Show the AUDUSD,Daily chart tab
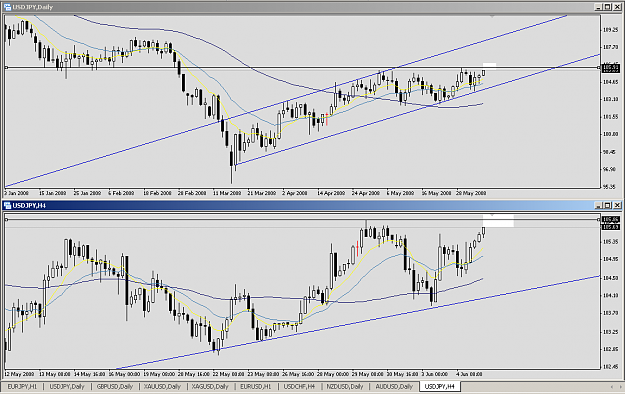This screenshot has height=394, width=625. pyautogui.click(x=394, y=386)
